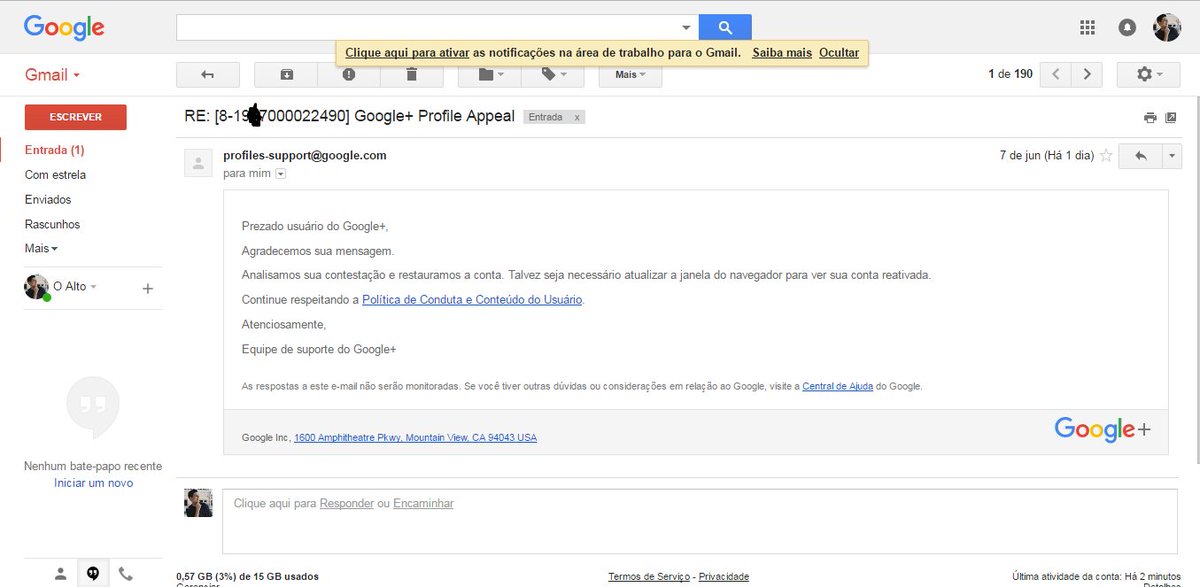
Task: Open the Google apps grid
Action: tap(1088, 28)
